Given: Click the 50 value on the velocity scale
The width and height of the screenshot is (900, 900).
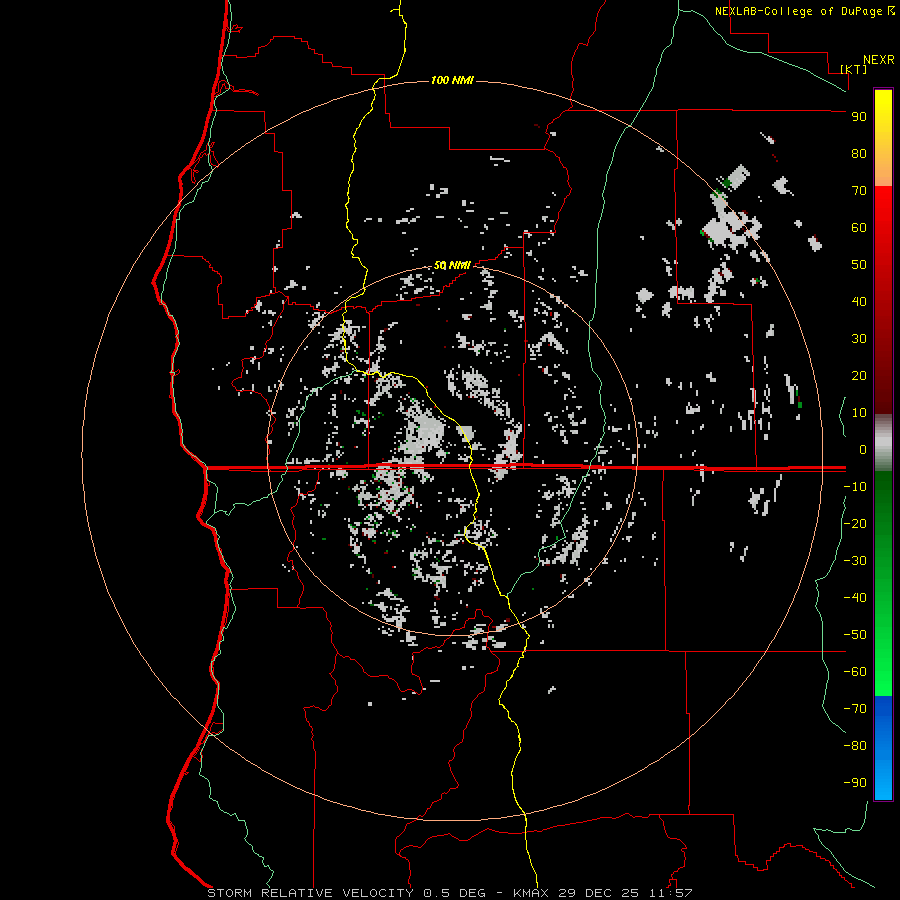Looking at the screenshot, I should pyautogui.click(x=859, y=265).
